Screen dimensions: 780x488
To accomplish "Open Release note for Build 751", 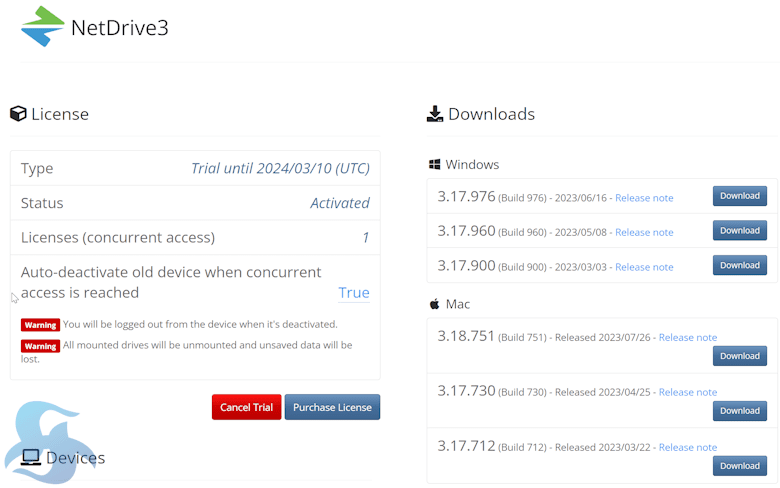I will pos(688,337).
